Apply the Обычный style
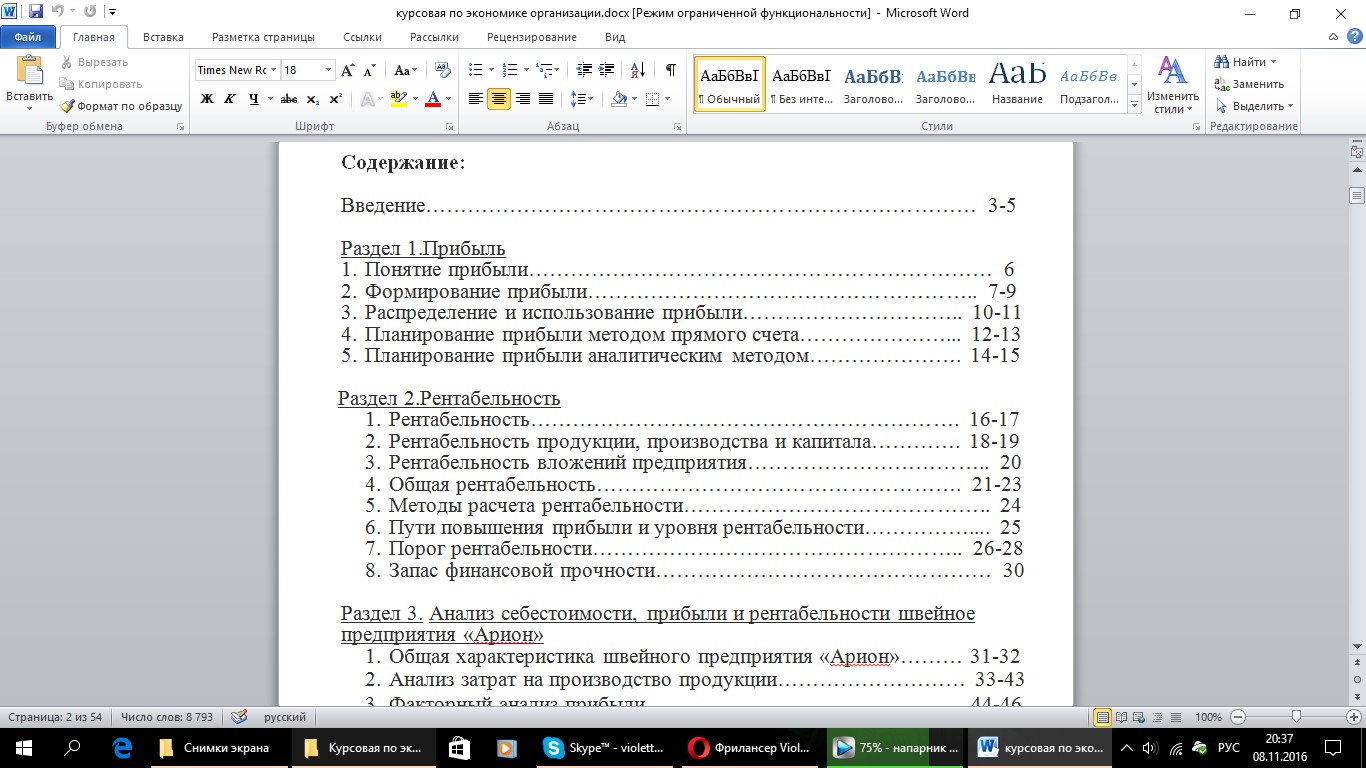The width and height of the screenshot is (1366, 768). point(729,84)
